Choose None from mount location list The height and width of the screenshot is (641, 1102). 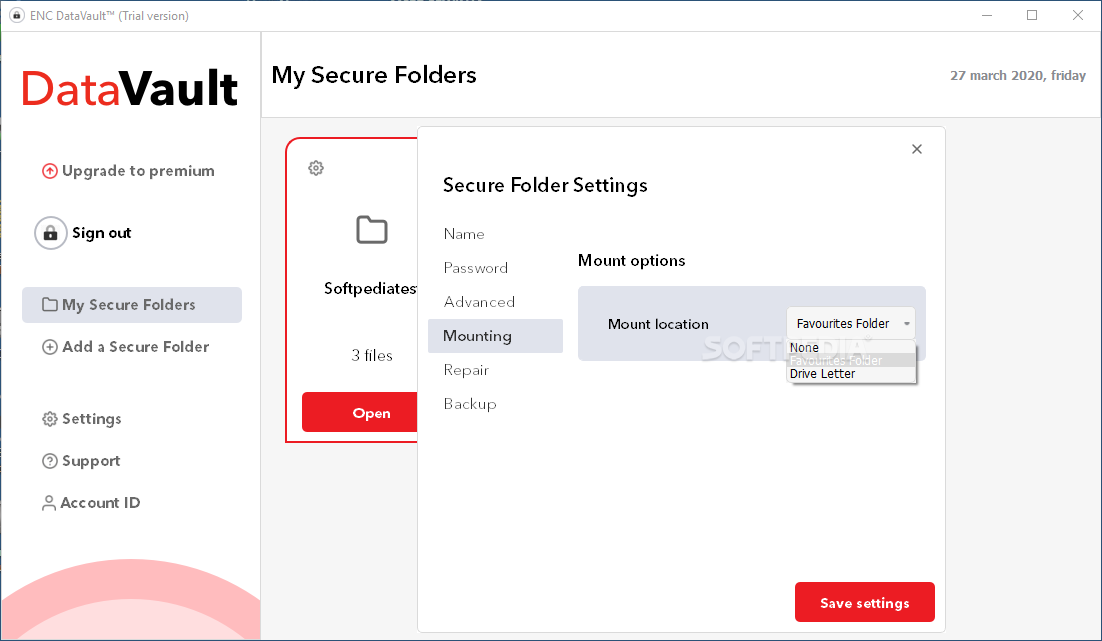click(851, 347)
